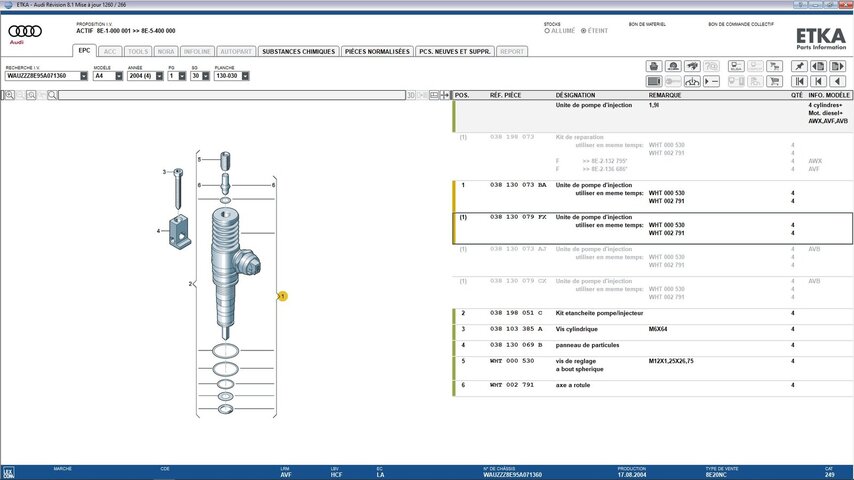This screenshot has width=854, height=480.
Task: Click the splitter arrows icon next to POS.
Action: pyautogui.click(x=445, y=95)
